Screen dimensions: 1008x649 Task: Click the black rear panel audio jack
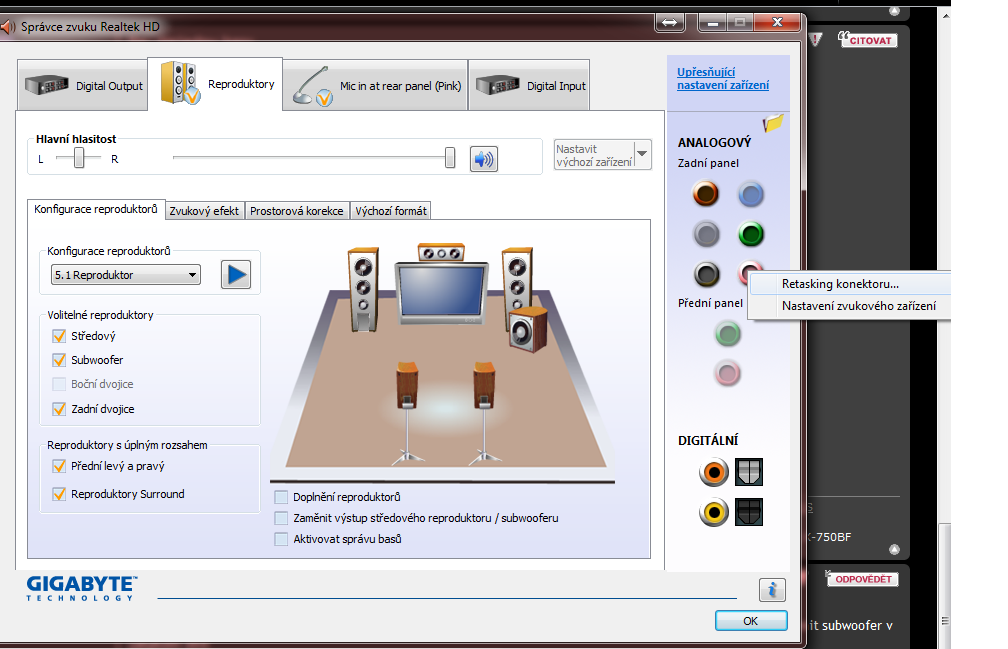[706, 274]
